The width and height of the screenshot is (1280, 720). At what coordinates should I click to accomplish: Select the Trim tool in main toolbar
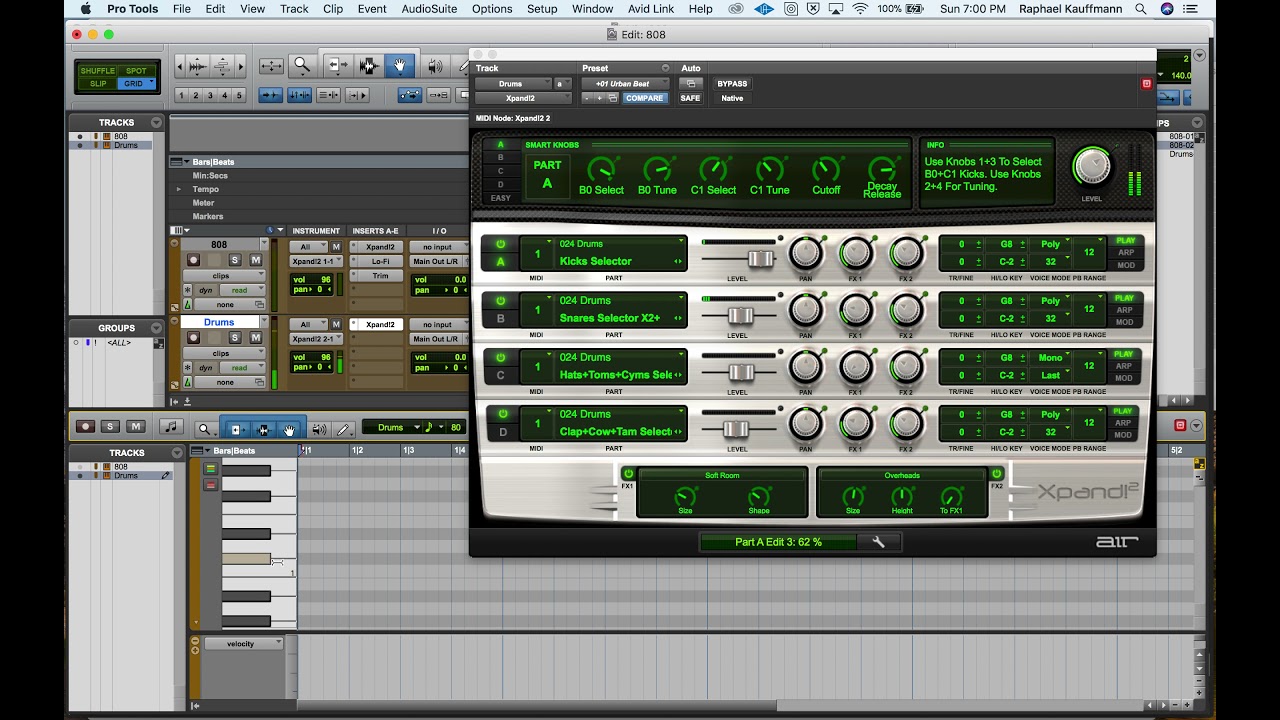point(337,66)
